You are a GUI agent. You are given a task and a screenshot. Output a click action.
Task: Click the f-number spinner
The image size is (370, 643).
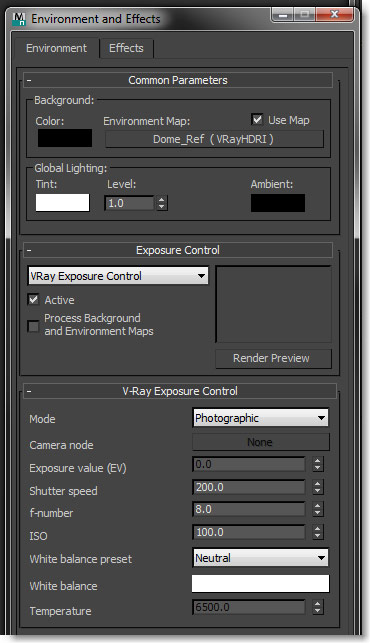(317, 509)
